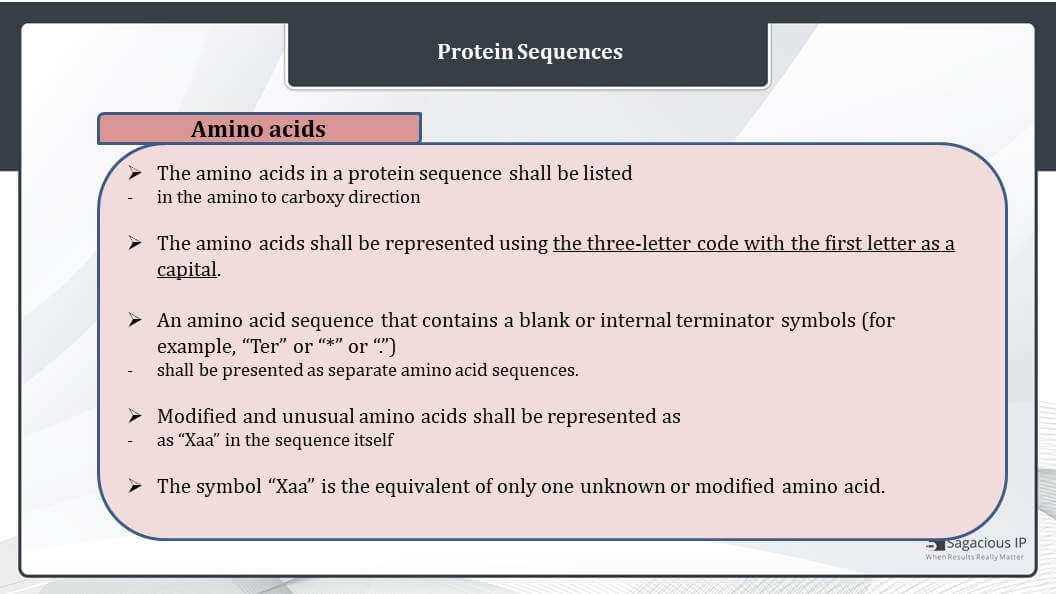This screenshot has height=594, width=1056.
Task: Click the dash bullet before "in the amino to carboxy"
Action: [x=131, y=199]
